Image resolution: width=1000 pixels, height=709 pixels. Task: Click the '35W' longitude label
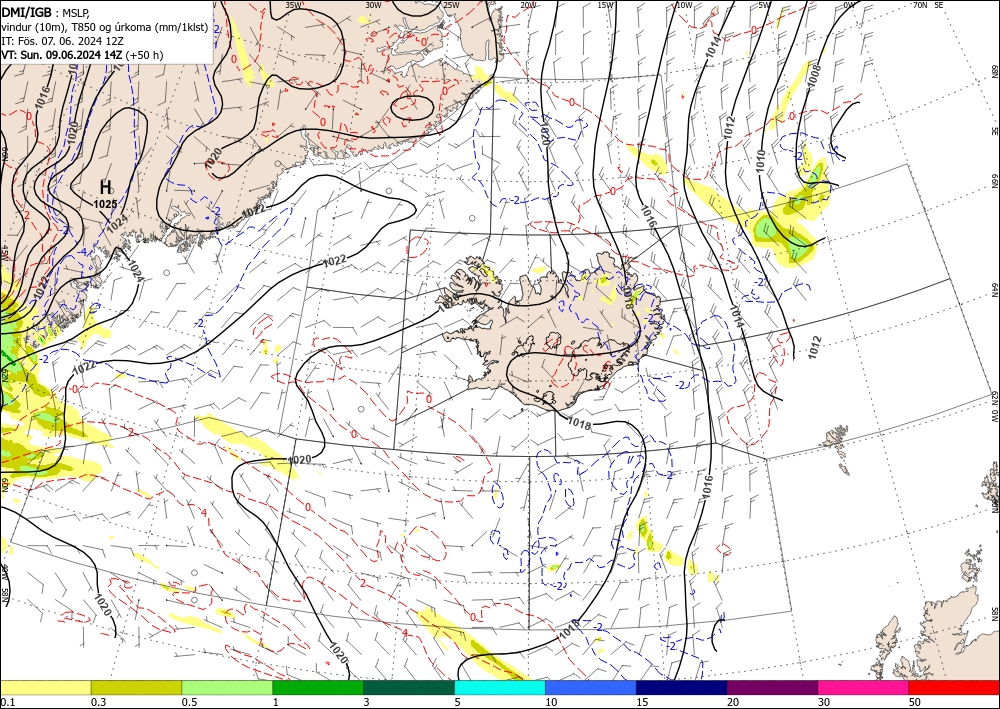293,5
